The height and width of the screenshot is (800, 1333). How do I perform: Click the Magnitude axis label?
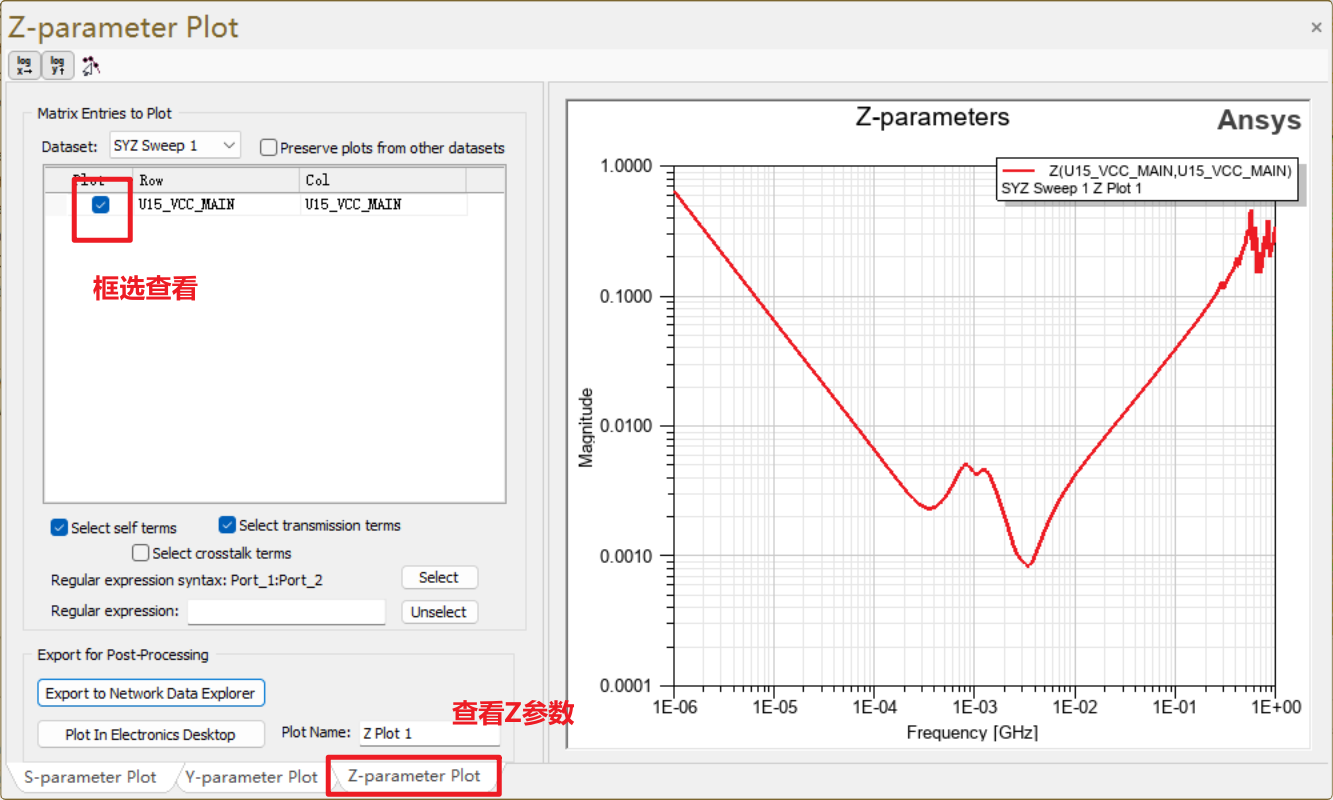(x=587, y=427)
